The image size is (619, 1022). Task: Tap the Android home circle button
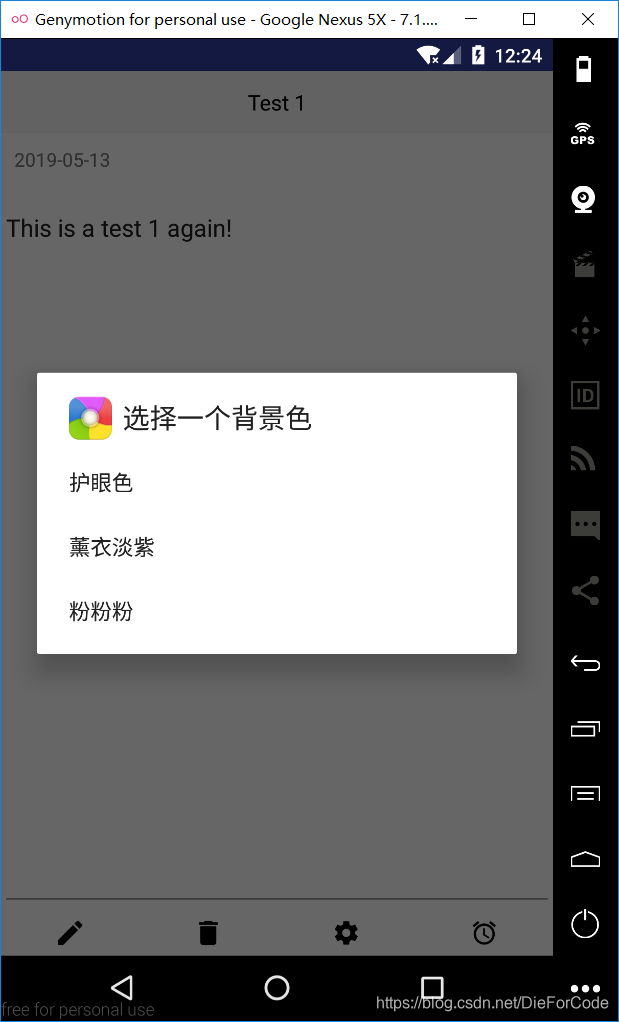[277, 987]
